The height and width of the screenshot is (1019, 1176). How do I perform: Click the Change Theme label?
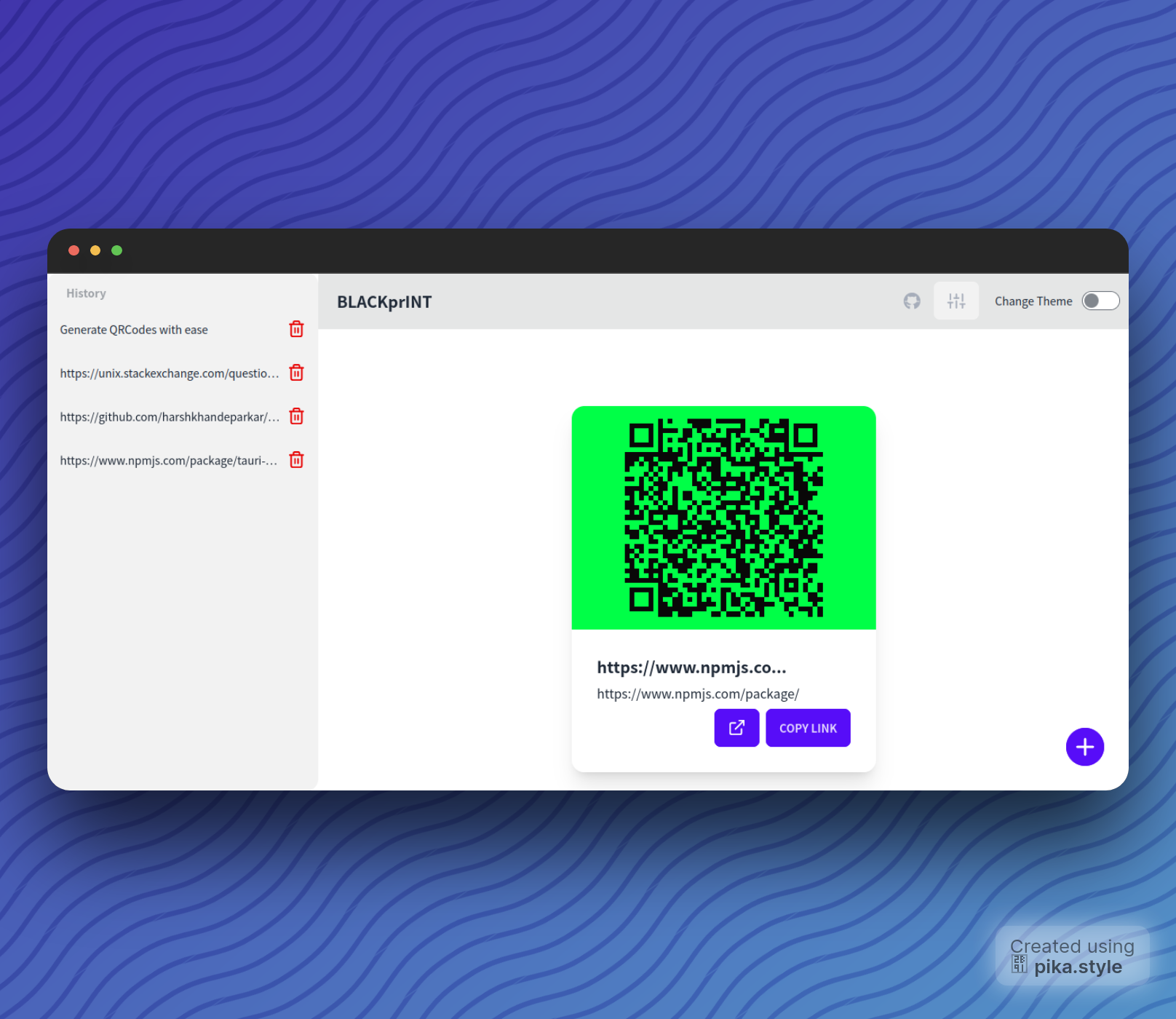(x=1033, y=301)
